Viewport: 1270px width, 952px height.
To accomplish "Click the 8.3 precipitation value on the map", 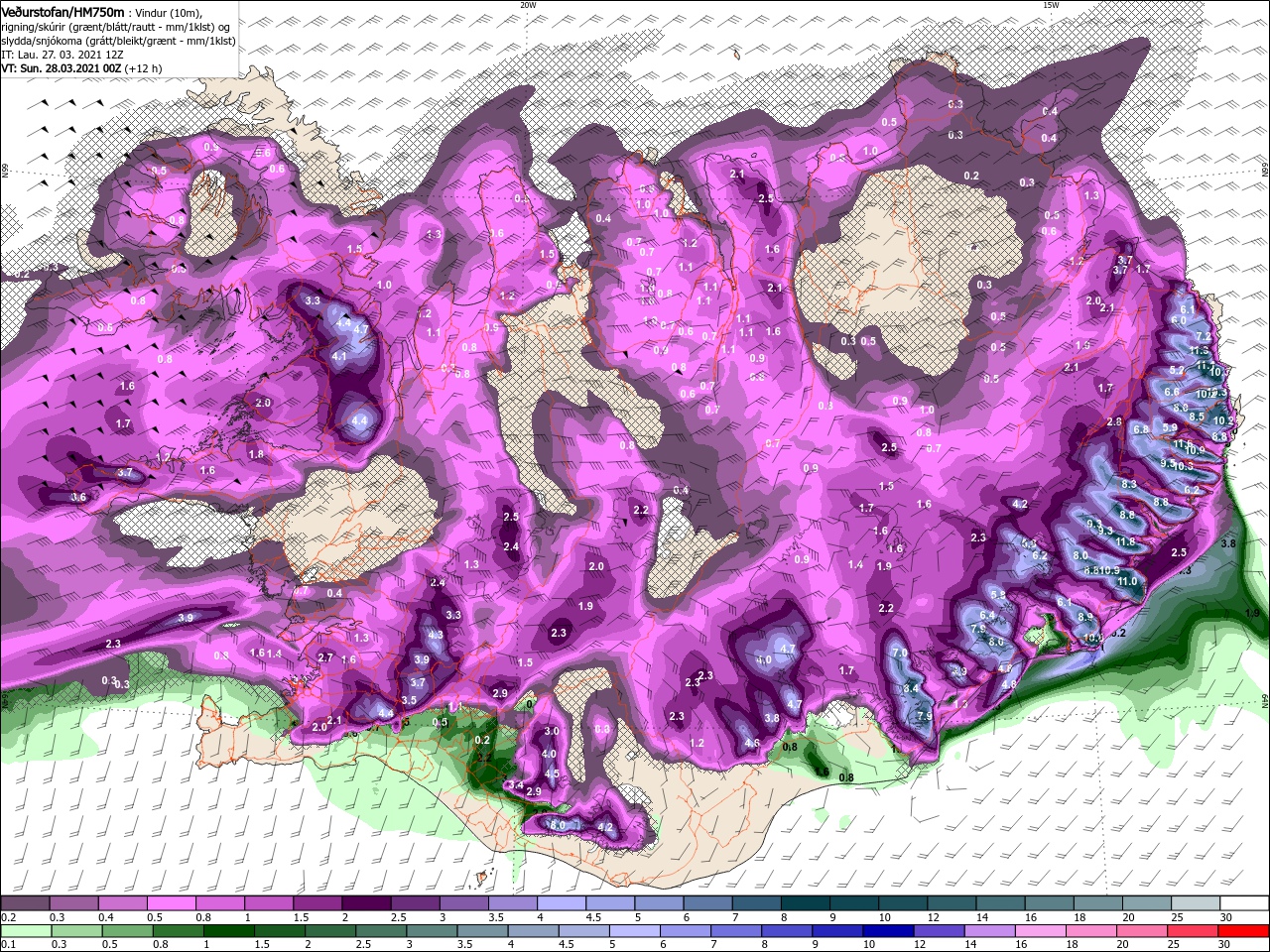I will pyautogui.click(x=1129, y=484).
